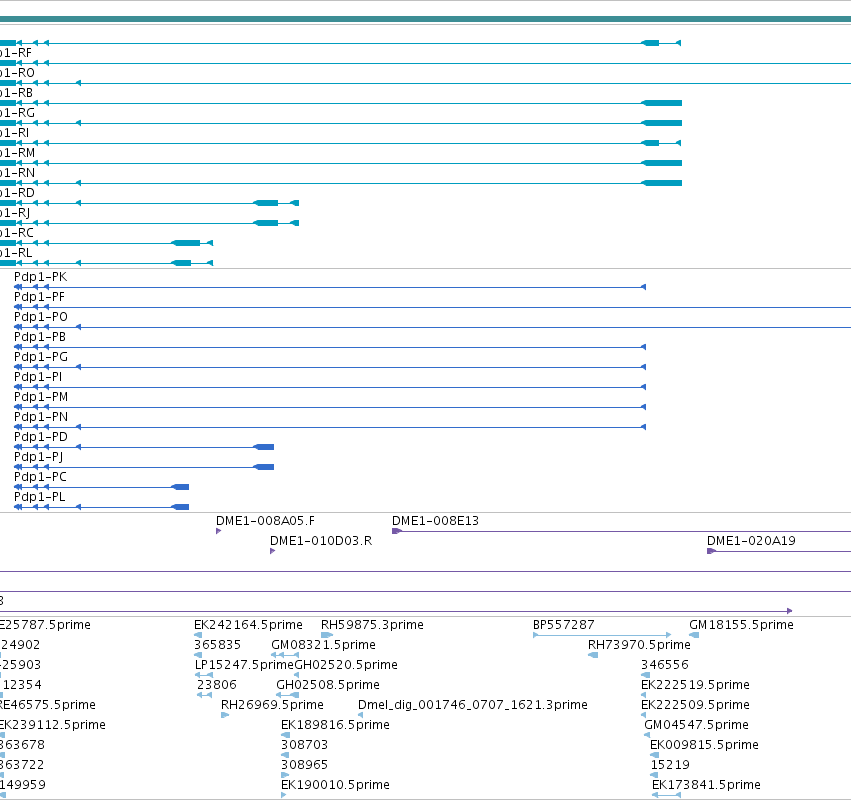Open the DME1-008E13 feature label

435,521
